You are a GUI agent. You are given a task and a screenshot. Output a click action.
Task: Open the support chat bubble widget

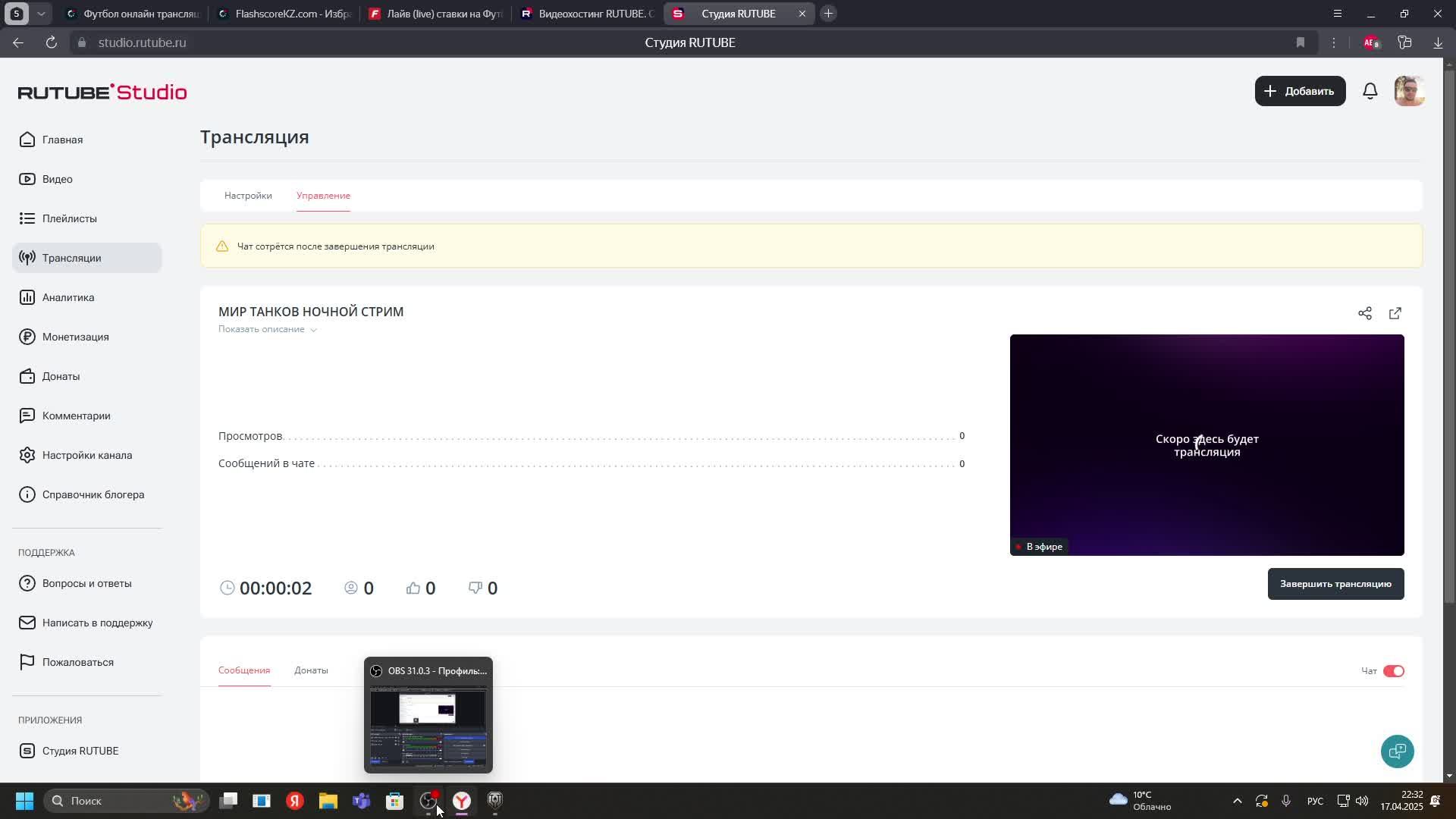coord(1397,751)
